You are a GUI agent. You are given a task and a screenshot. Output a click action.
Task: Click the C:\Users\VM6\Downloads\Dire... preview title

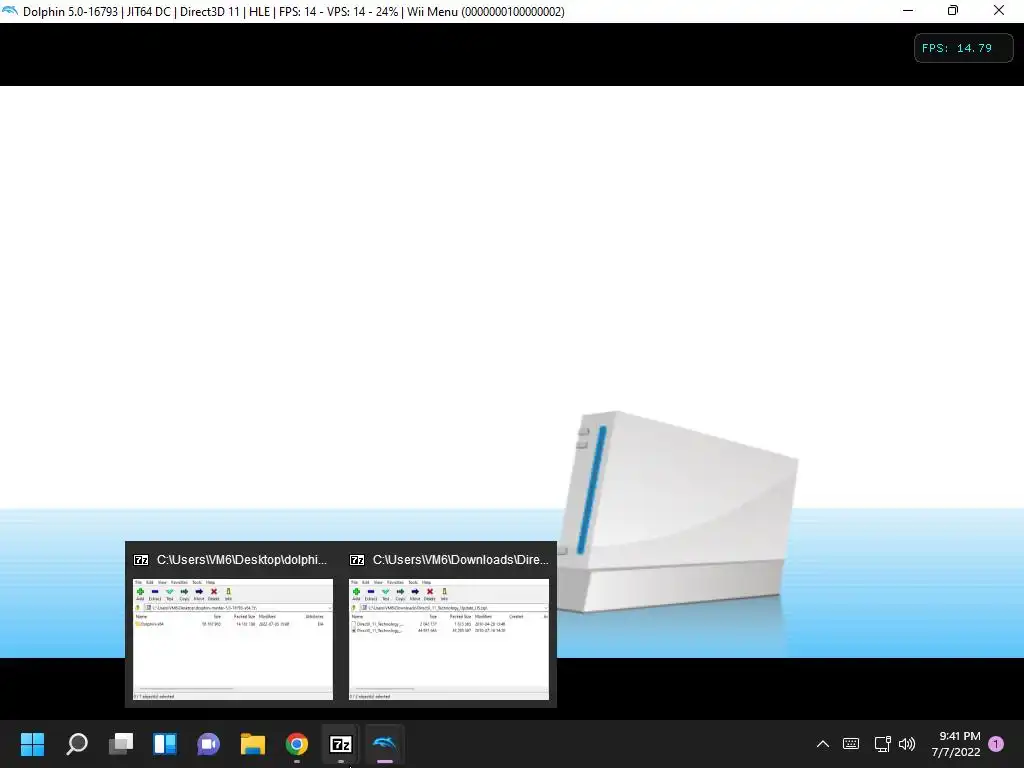point(460,560)
